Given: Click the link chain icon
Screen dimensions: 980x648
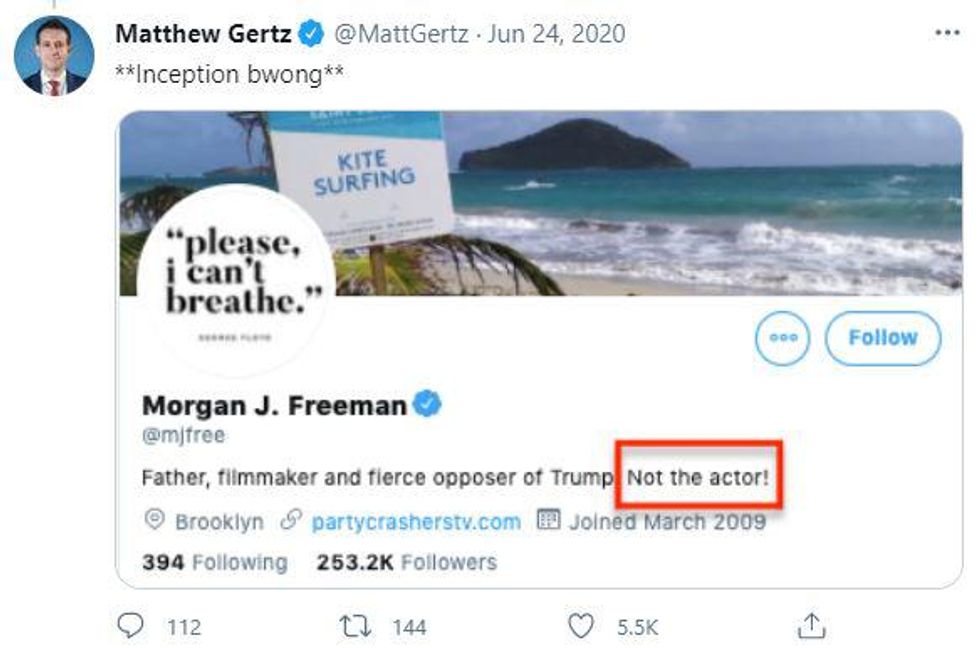Looking at the screenshot, I should click(291, 521).
